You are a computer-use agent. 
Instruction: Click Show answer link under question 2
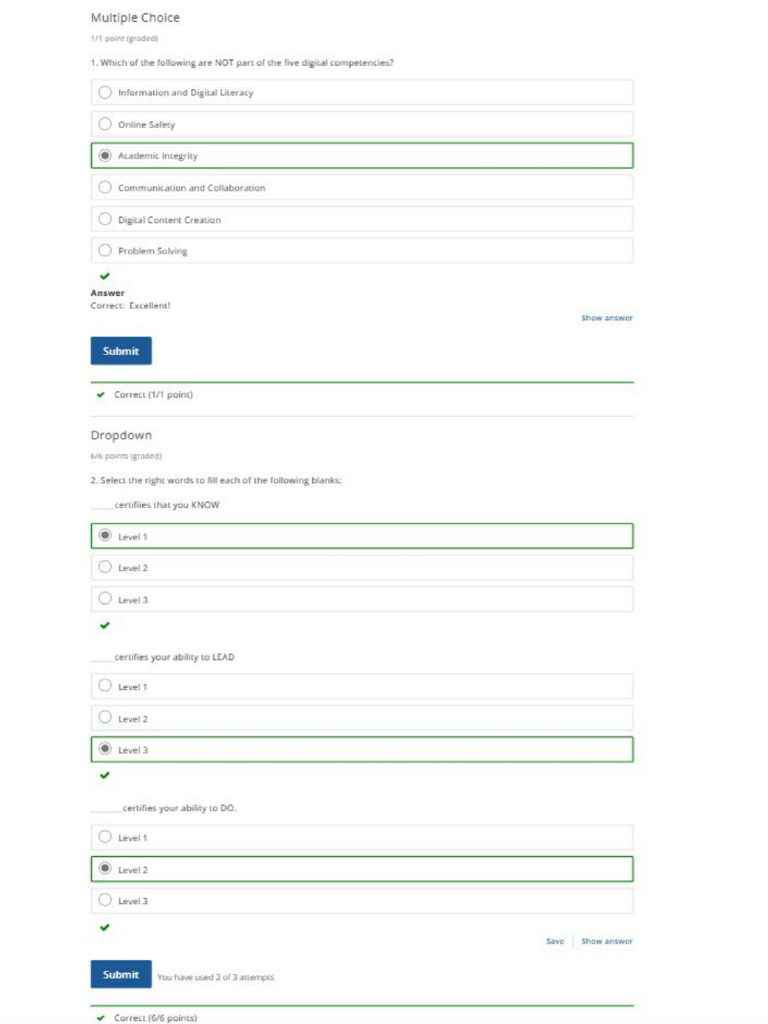point(606,941)
